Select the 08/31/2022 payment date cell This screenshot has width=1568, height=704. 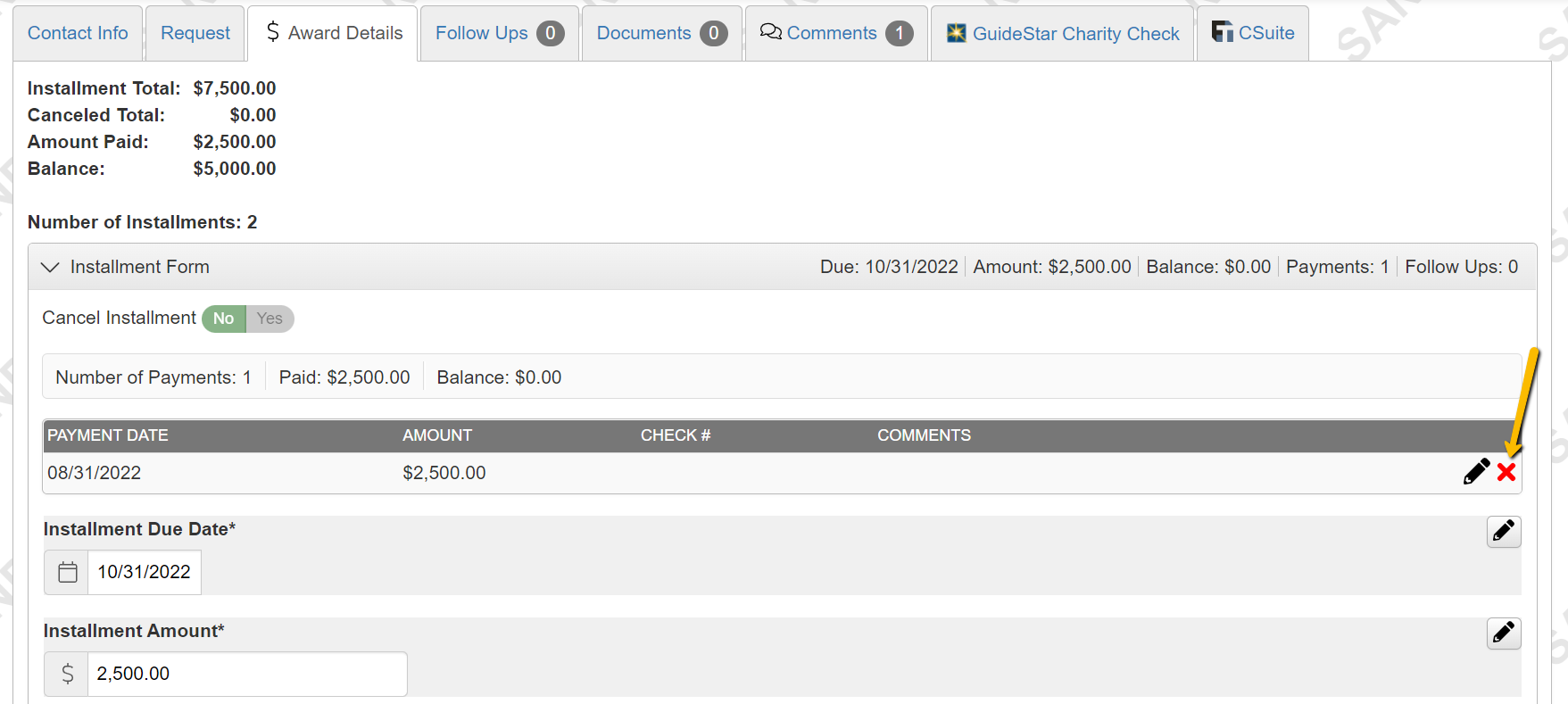point(95,473)
